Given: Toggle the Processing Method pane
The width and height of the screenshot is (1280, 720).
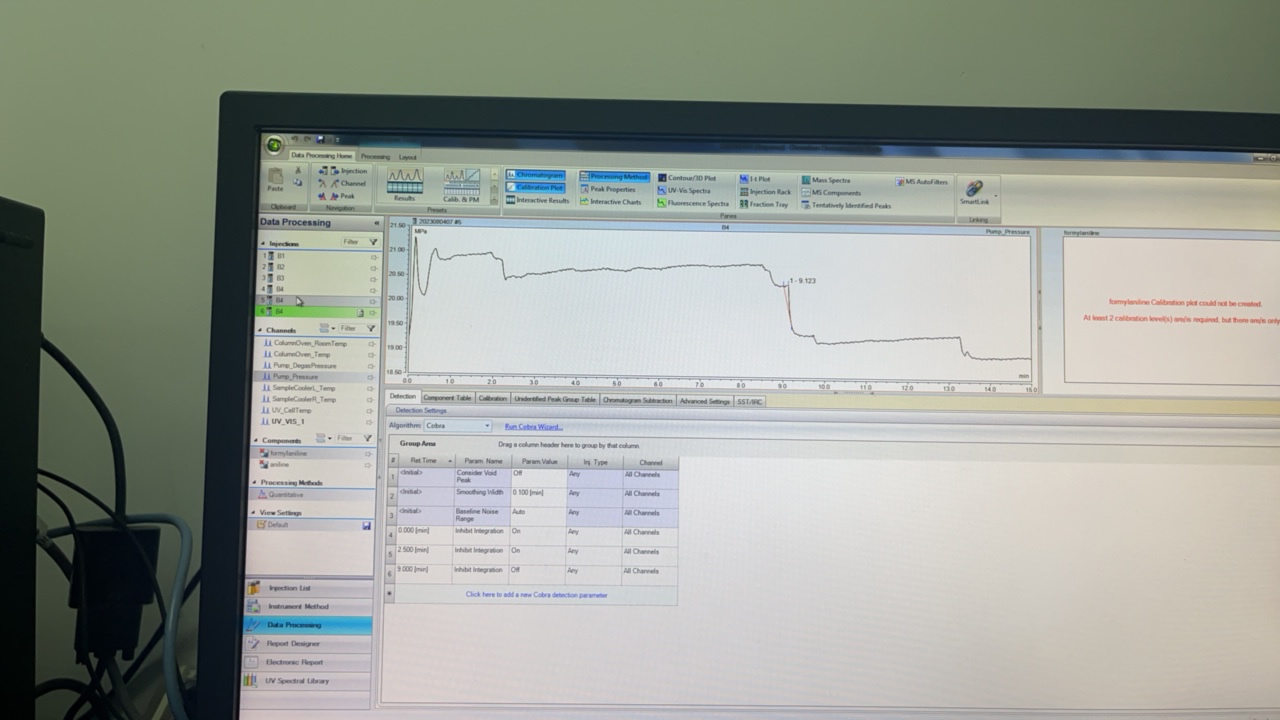Looking at the screenshot, I should [614, 177].
